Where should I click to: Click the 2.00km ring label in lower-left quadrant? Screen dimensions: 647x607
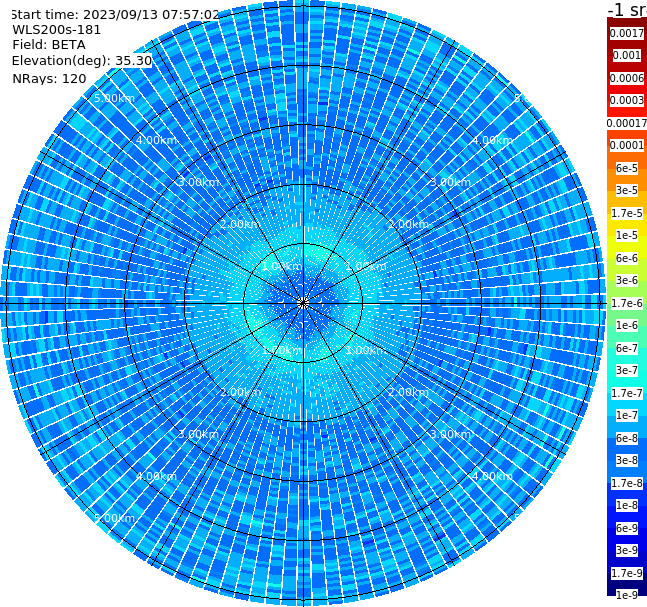click(x=241, y=392)
